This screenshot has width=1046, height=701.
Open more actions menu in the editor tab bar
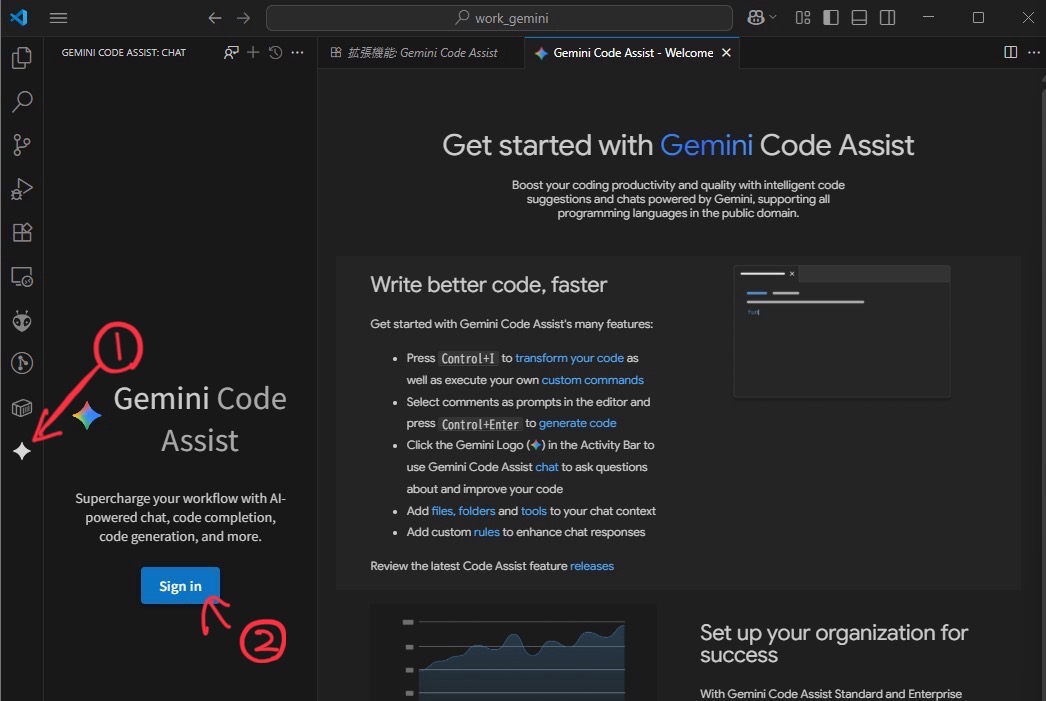coord(1033,52)
